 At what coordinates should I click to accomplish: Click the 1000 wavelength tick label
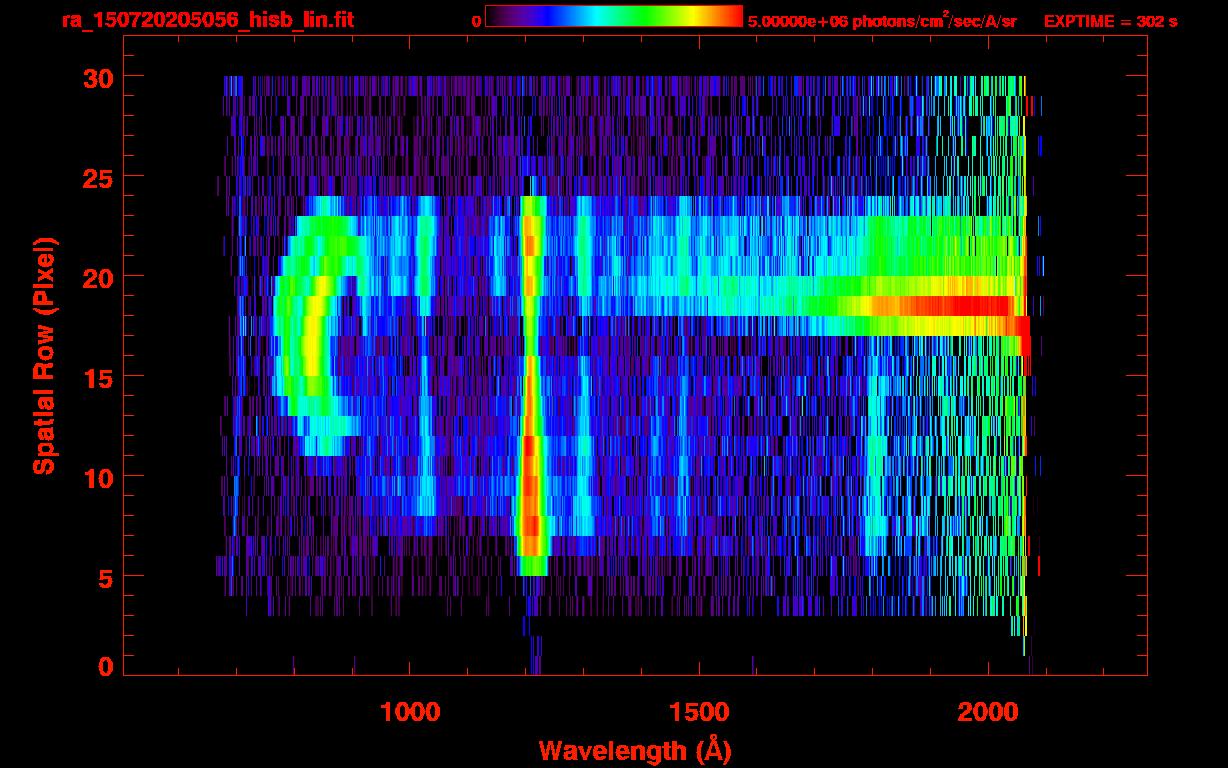tap(410, 712)
